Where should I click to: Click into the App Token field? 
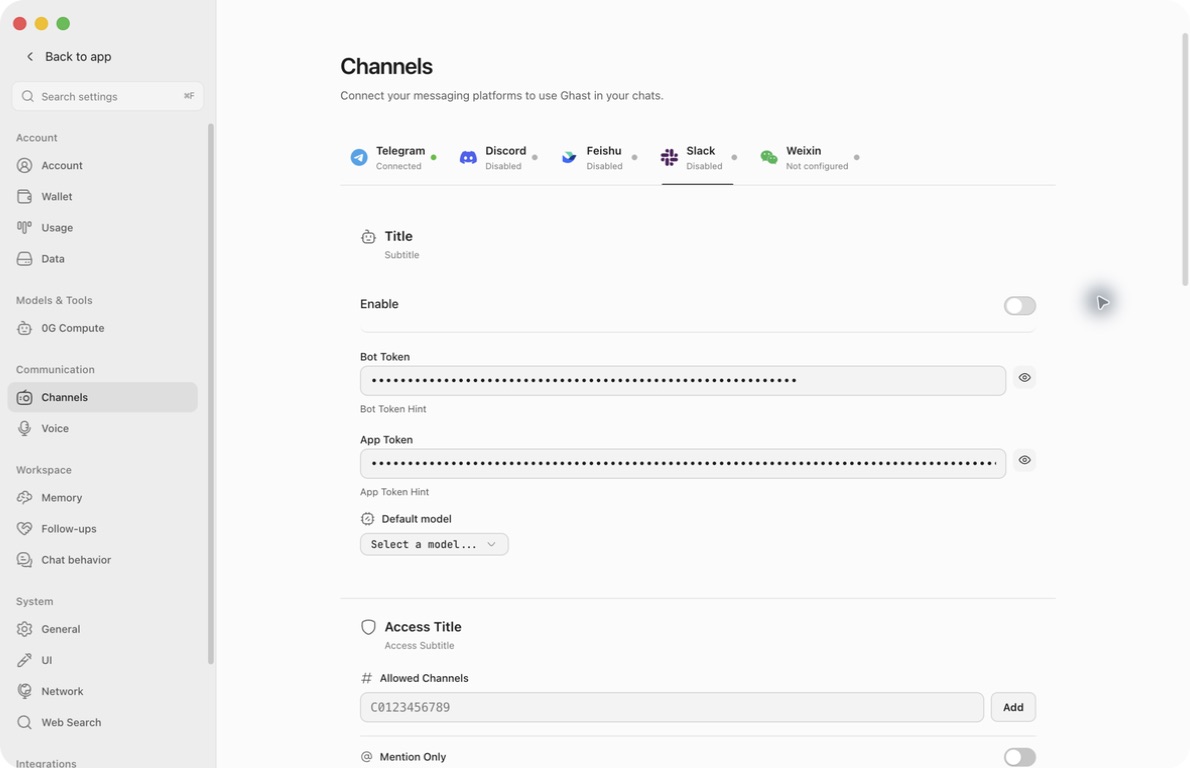(683, 464)
